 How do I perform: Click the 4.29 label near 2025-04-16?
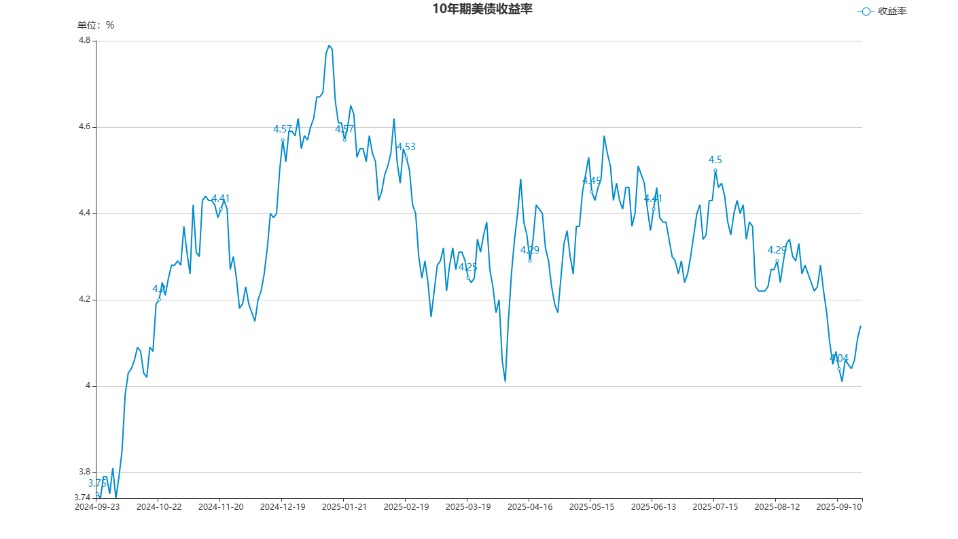530,250
